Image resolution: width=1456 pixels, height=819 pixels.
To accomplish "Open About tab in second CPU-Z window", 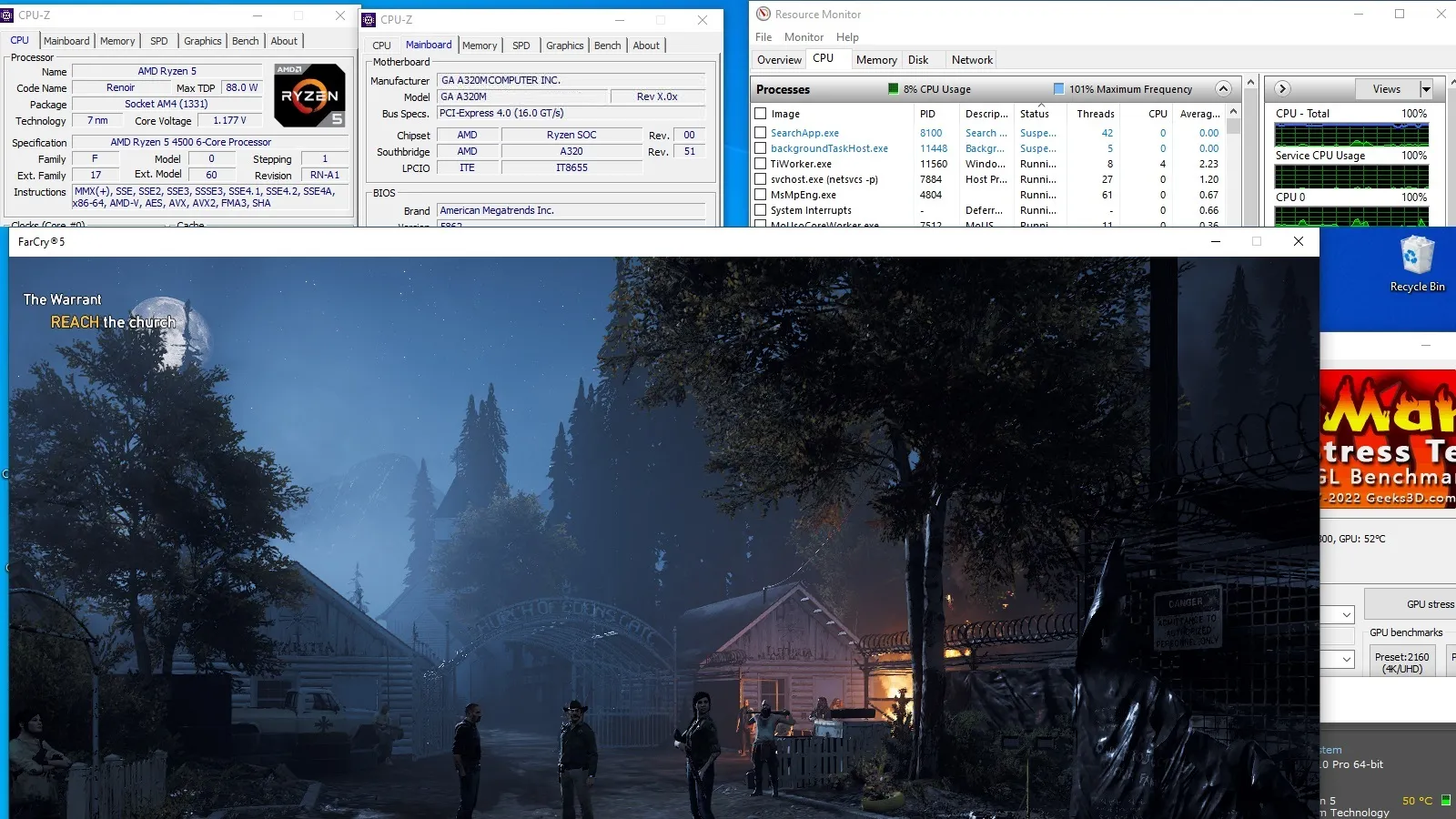I will point(646,45).
